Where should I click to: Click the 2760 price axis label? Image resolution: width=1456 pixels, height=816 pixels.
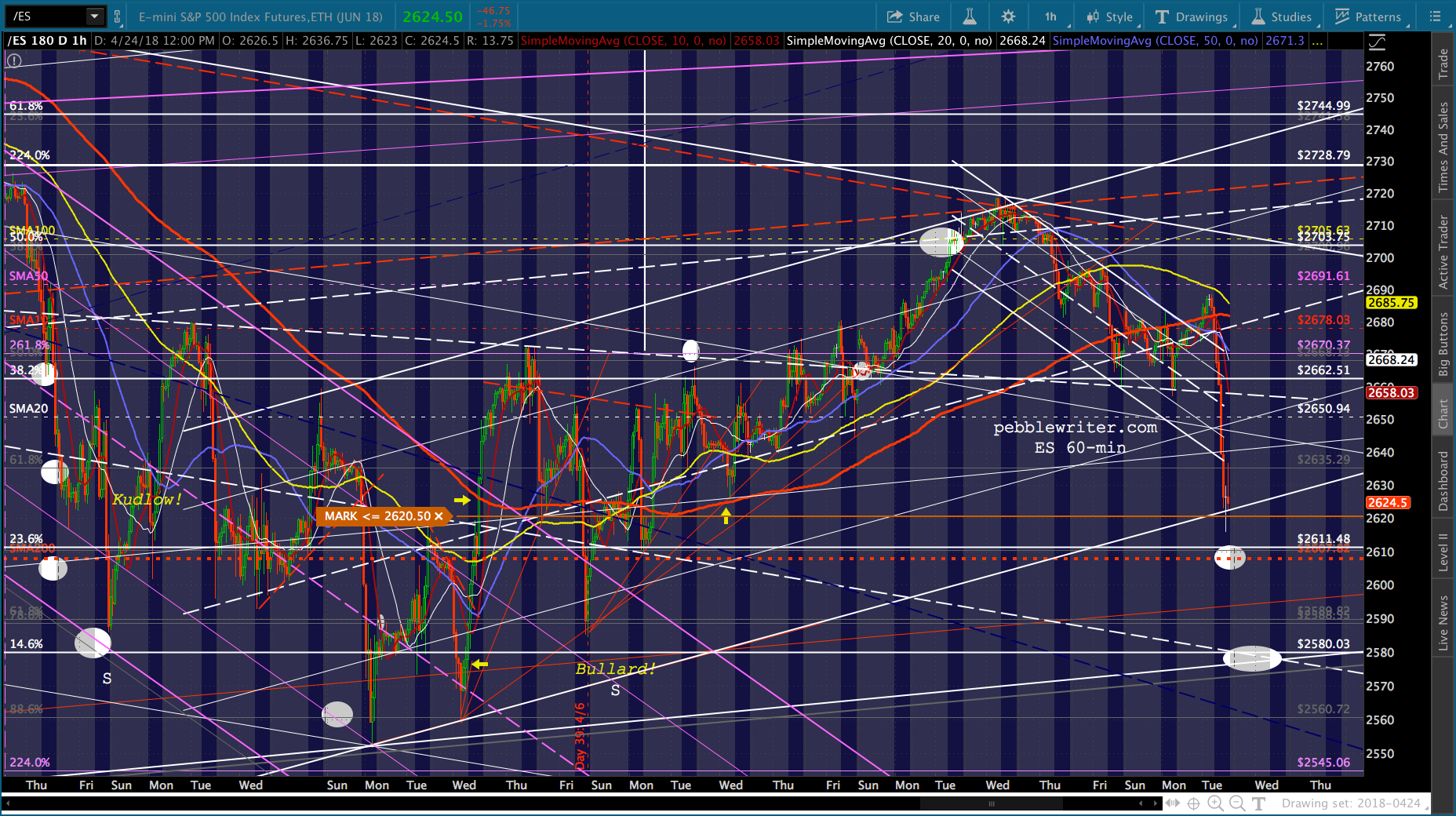pyautogui.click(x=1381, y=67)
